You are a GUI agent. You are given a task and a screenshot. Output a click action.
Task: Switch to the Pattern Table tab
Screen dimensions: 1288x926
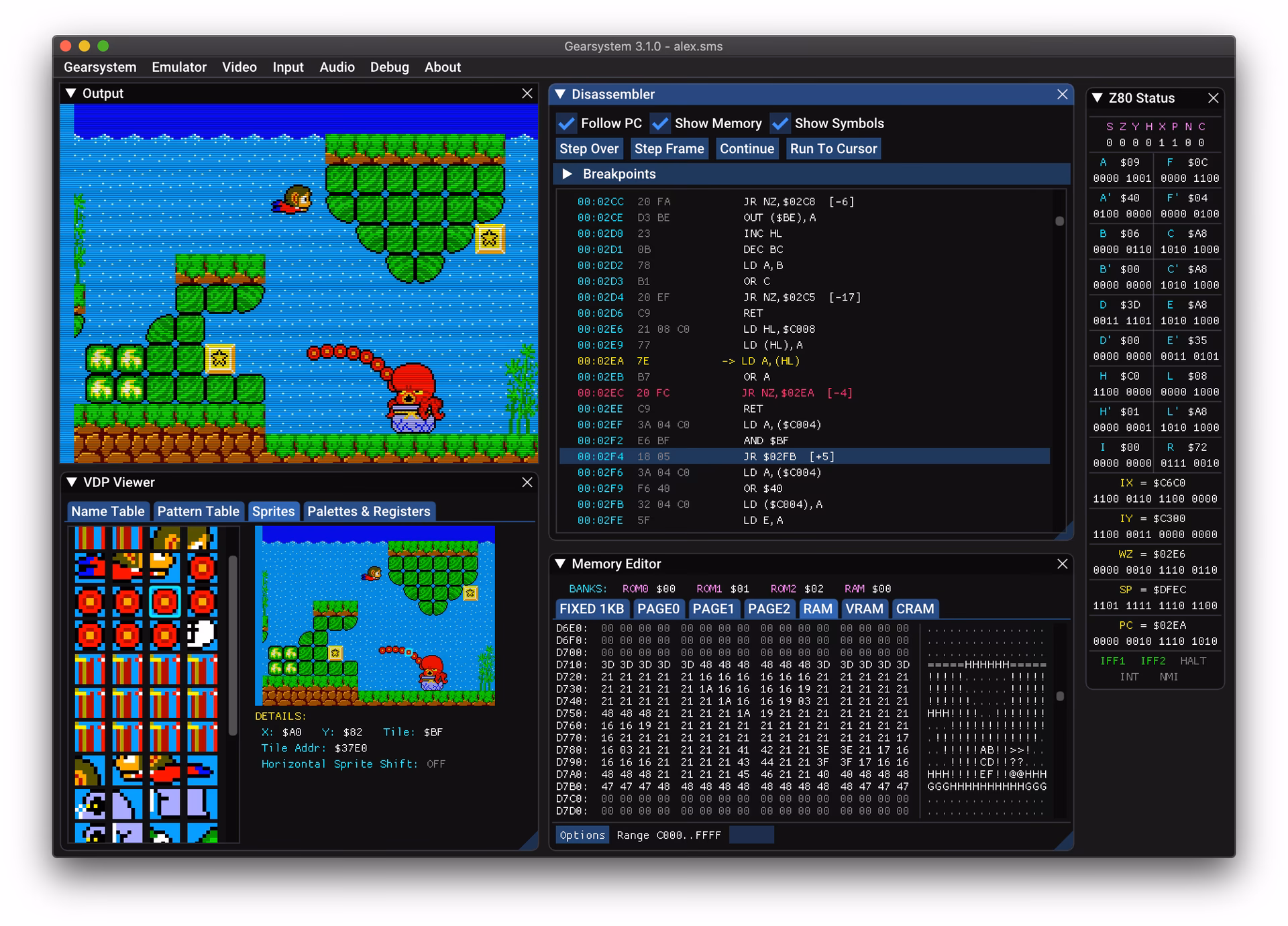coord(198,511)
